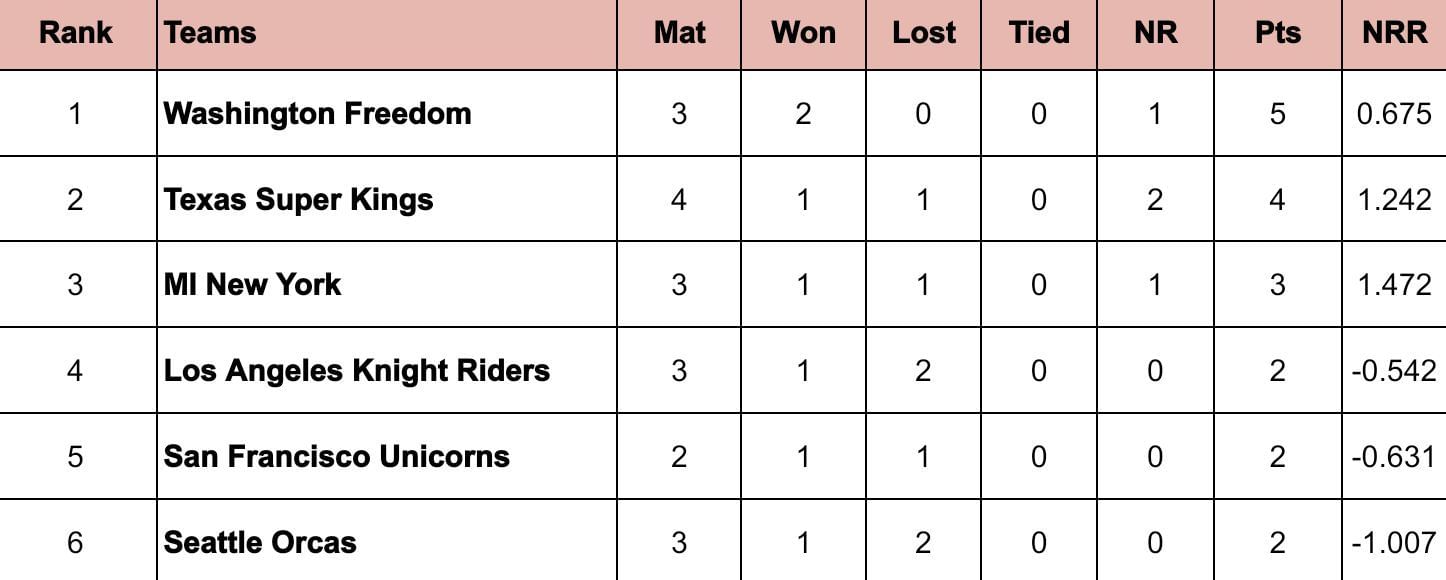
Task: Click the Mat column header
Action: pos(679,33)
